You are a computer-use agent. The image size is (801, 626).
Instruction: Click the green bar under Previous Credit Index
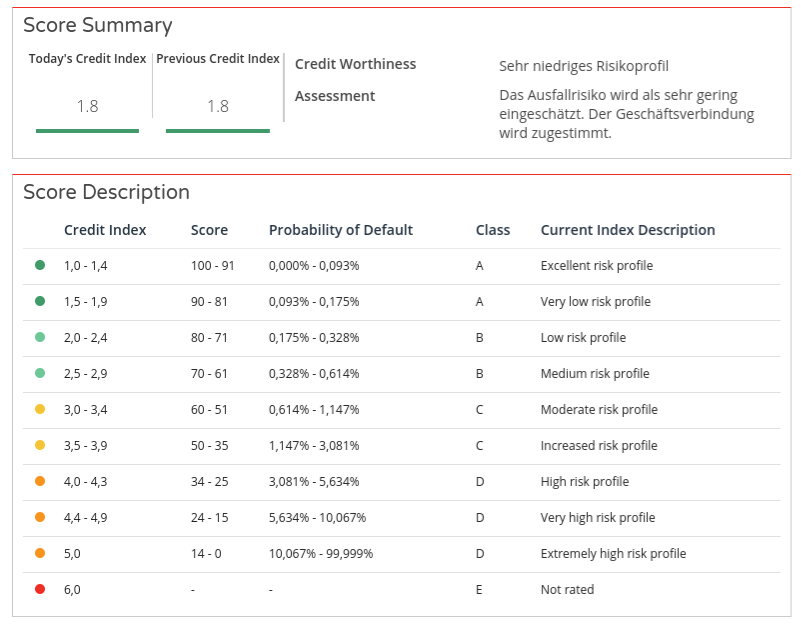(217, 130)
